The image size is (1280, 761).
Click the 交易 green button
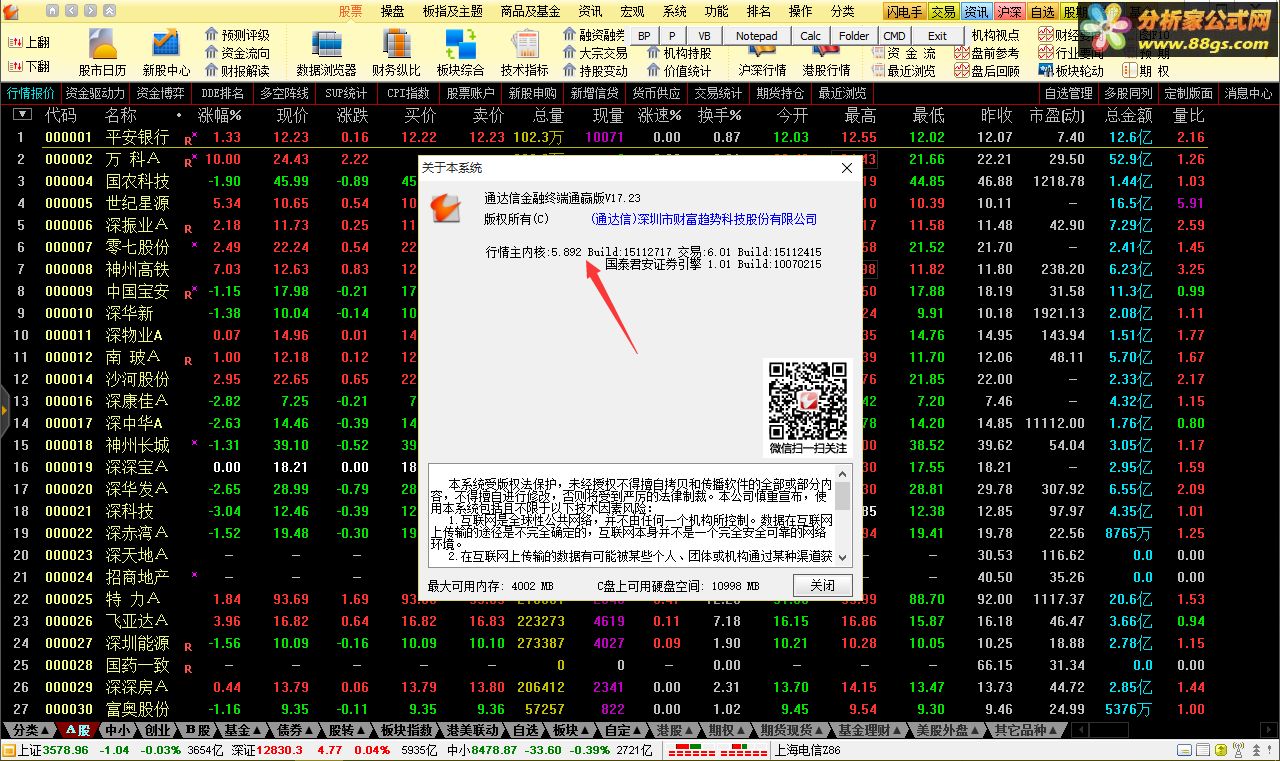tap(942, 12)
